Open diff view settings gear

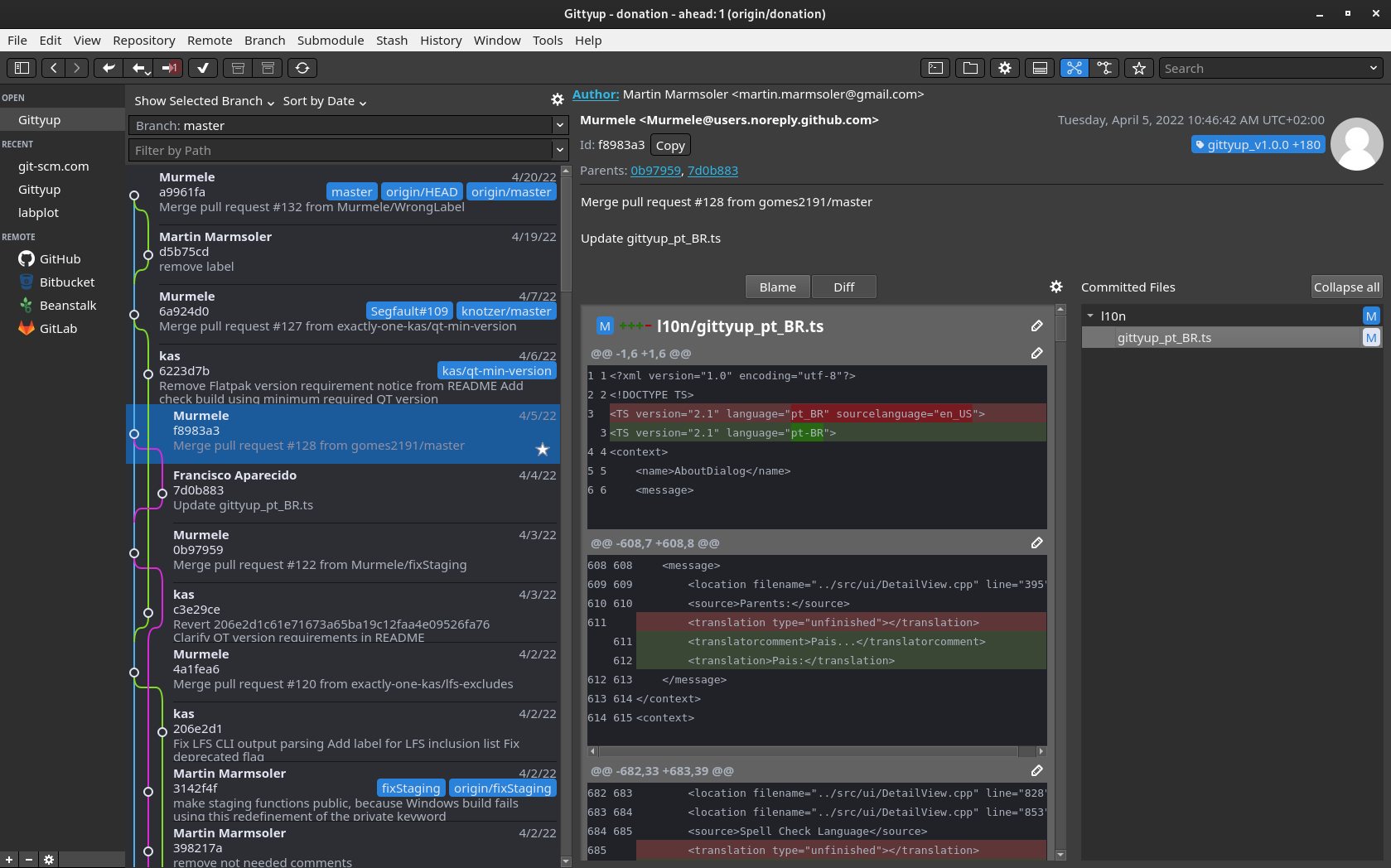(1056, 287)
